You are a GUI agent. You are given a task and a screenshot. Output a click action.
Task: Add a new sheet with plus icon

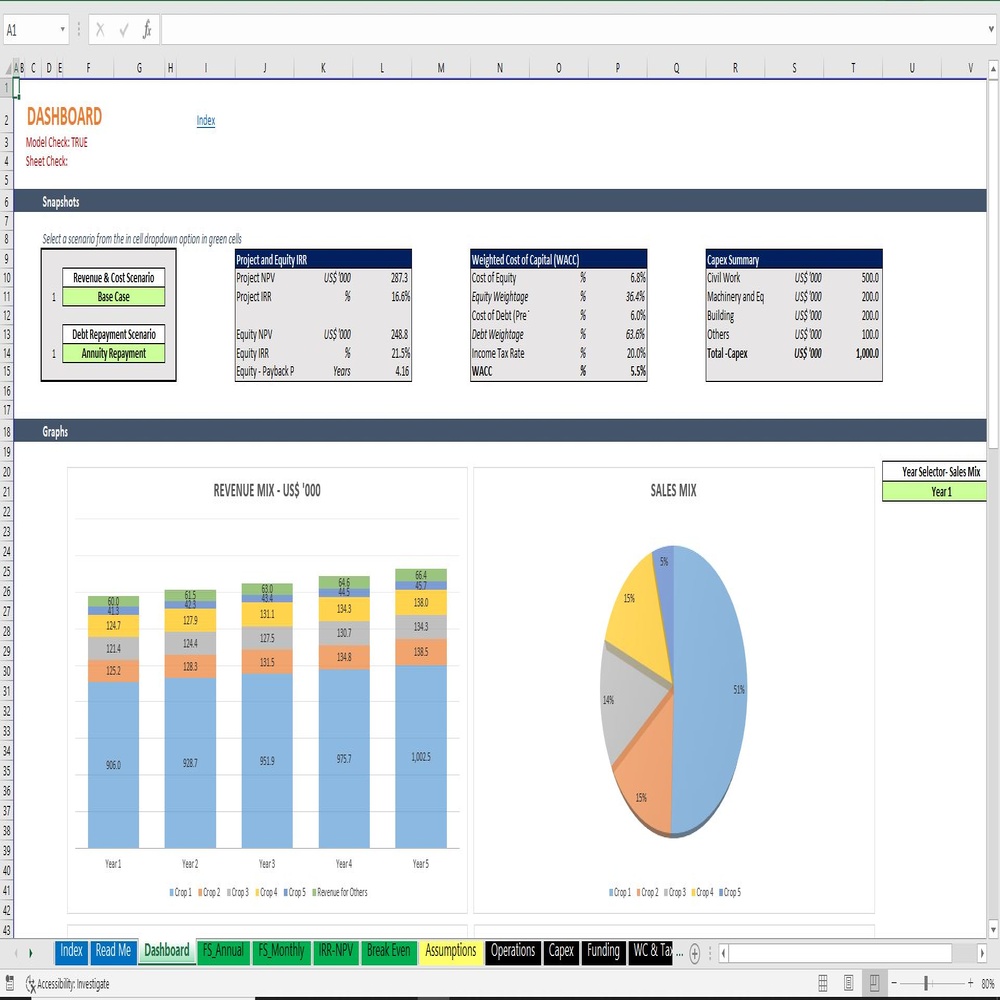tap(695, 953)
